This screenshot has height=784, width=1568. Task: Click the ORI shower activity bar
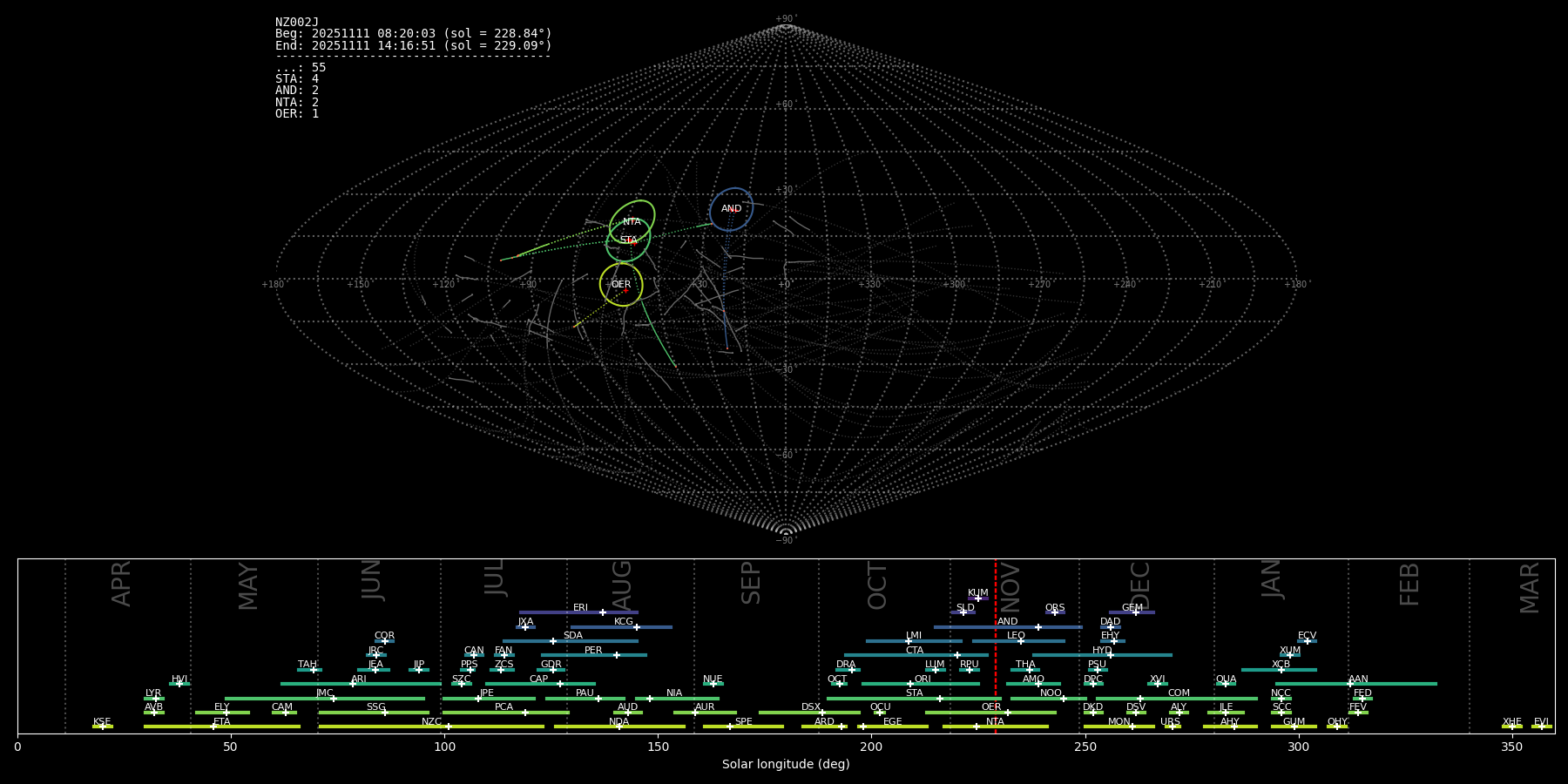pos(920,684)
